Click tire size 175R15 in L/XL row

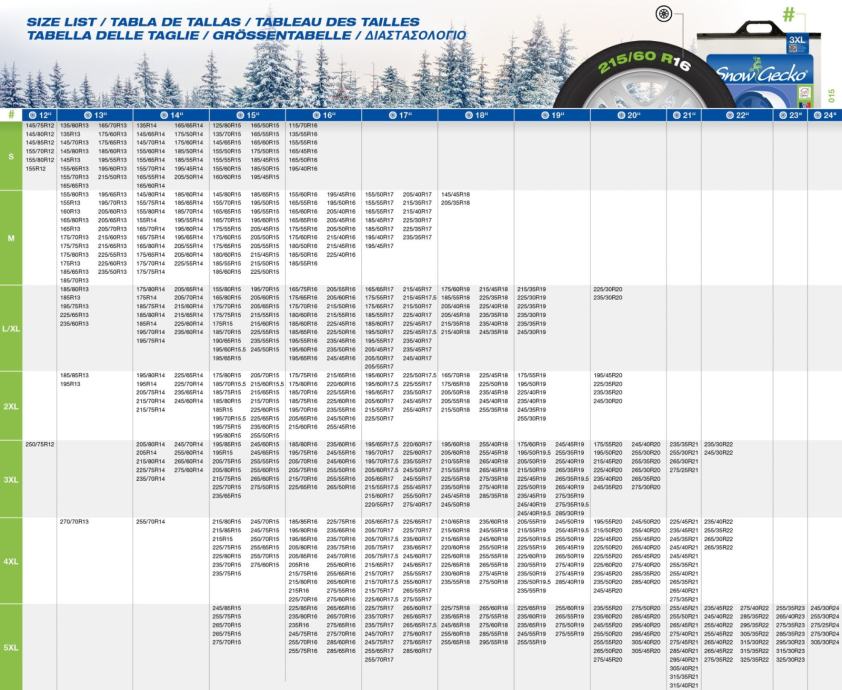(222, 323)
